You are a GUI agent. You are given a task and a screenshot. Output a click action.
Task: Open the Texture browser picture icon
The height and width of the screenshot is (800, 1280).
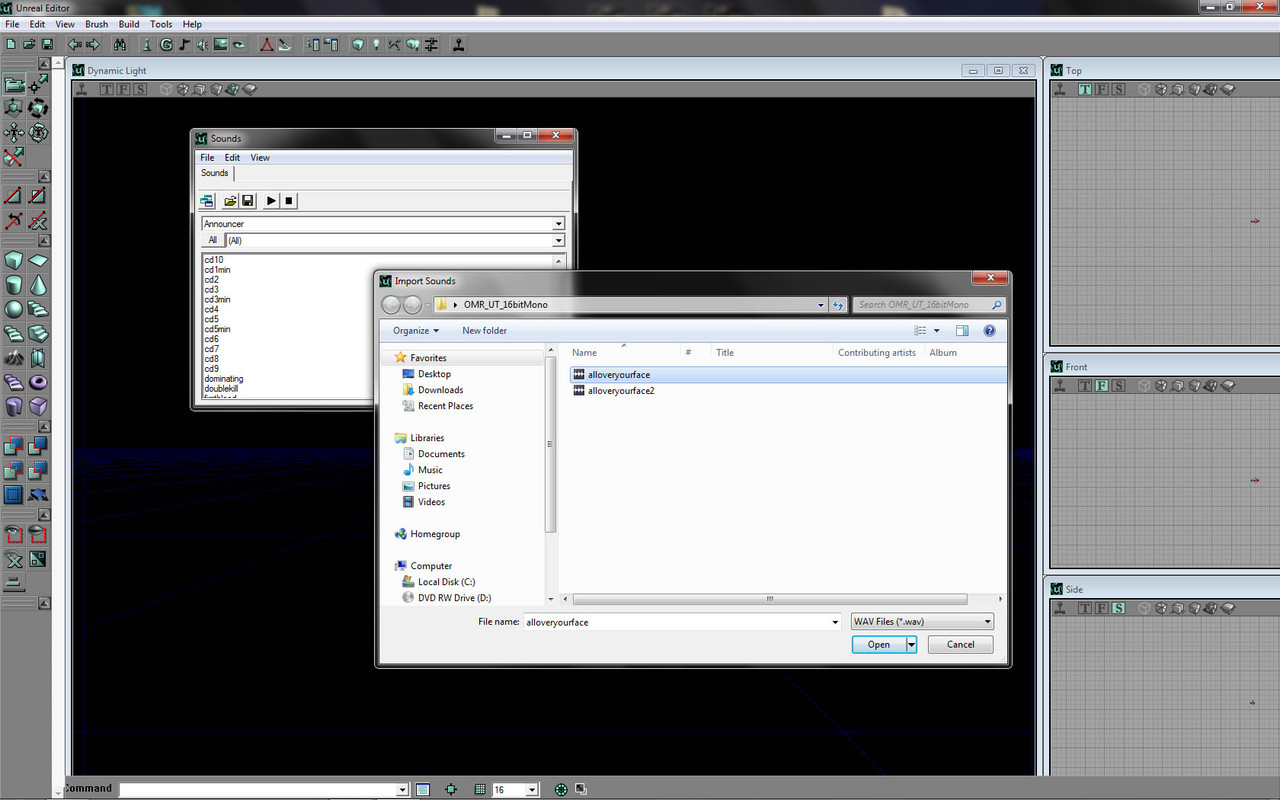[x=221, y=45]
